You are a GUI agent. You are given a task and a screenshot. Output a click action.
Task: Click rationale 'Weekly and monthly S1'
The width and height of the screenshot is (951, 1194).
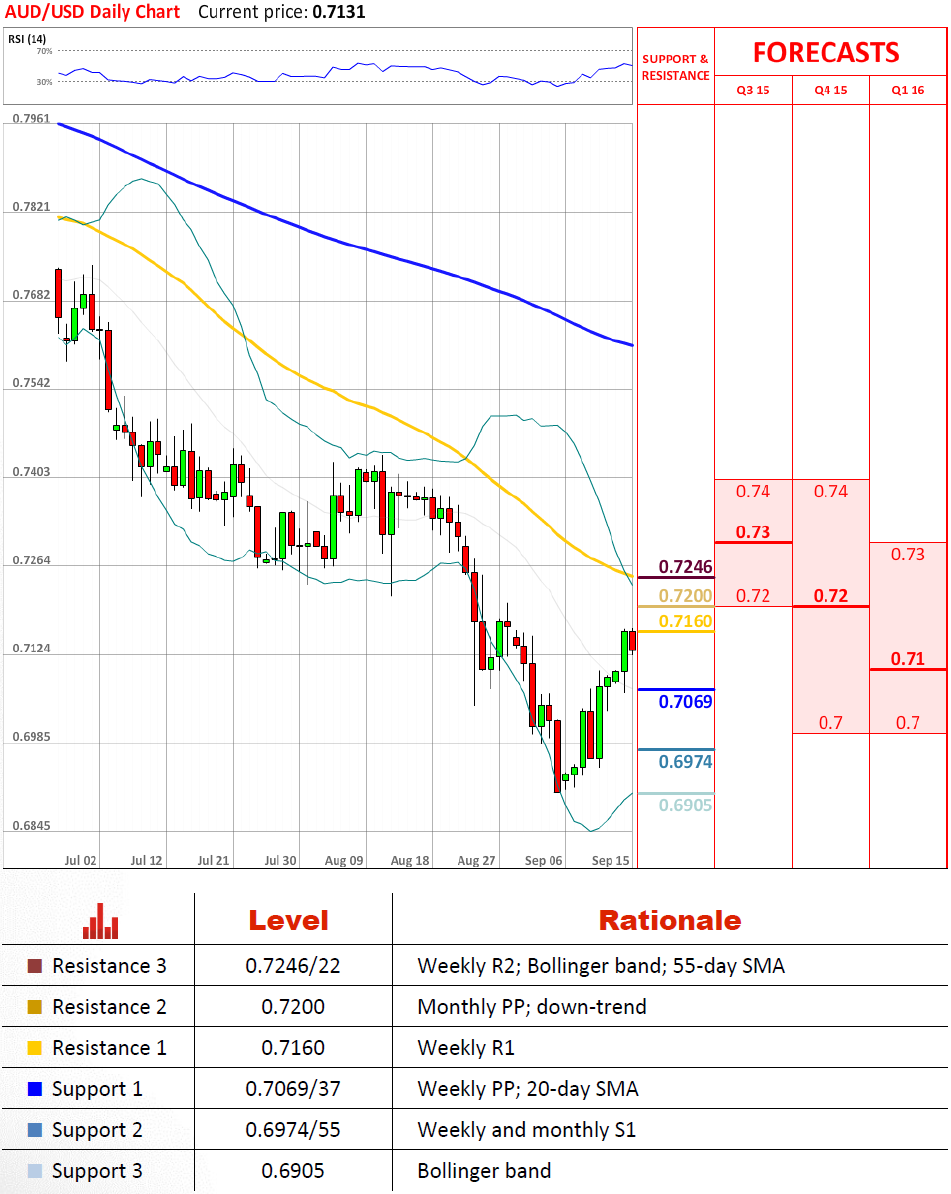(x=526, y=1131)
